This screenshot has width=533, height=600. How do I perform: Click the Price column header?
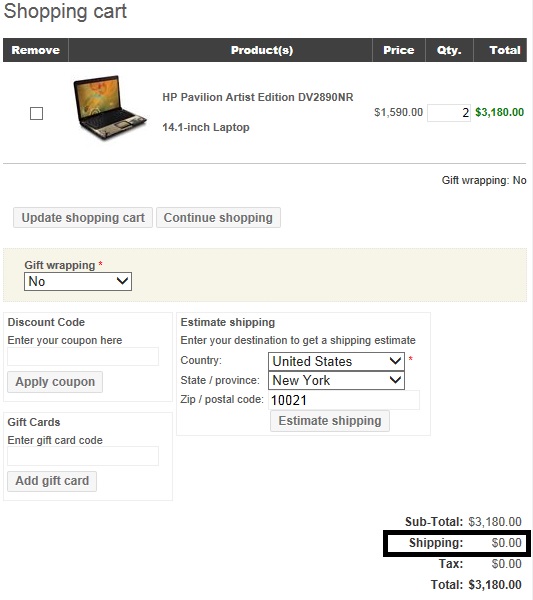[x=399, y=50]
